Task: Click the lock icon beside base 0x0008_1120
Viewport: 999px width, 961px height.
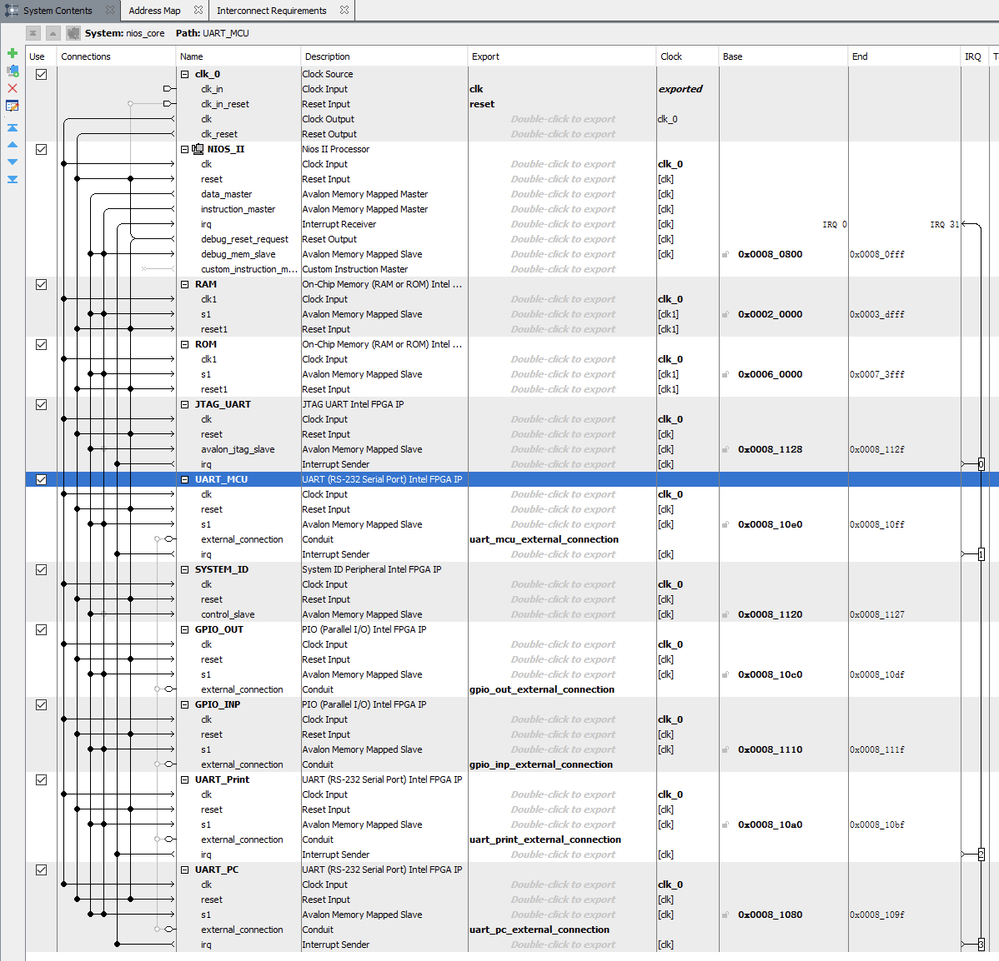Action: point(725,614)
